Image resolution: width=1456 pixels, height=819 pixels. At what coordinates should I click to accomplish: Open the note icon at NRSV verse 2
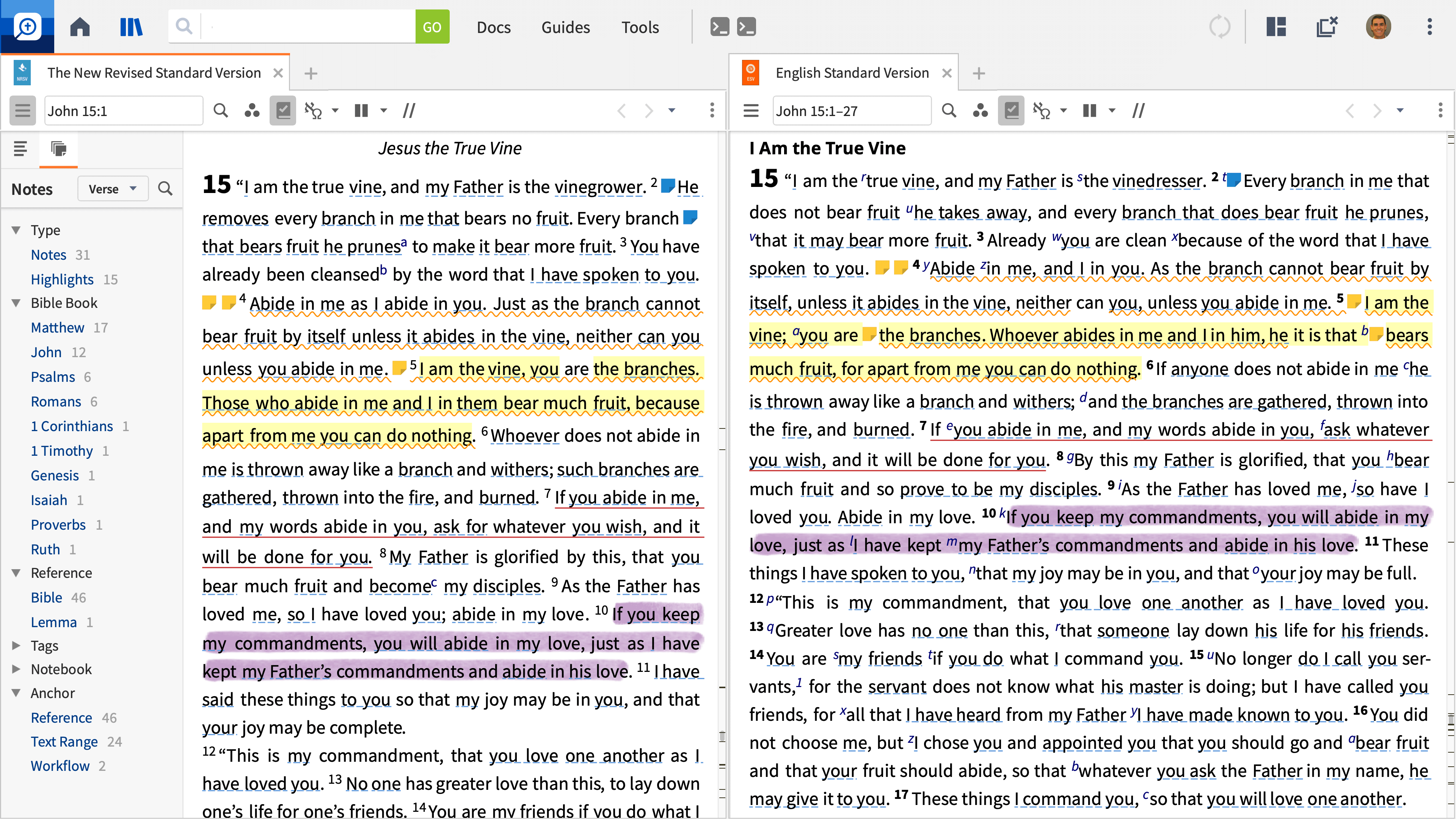tap(667, 185)
